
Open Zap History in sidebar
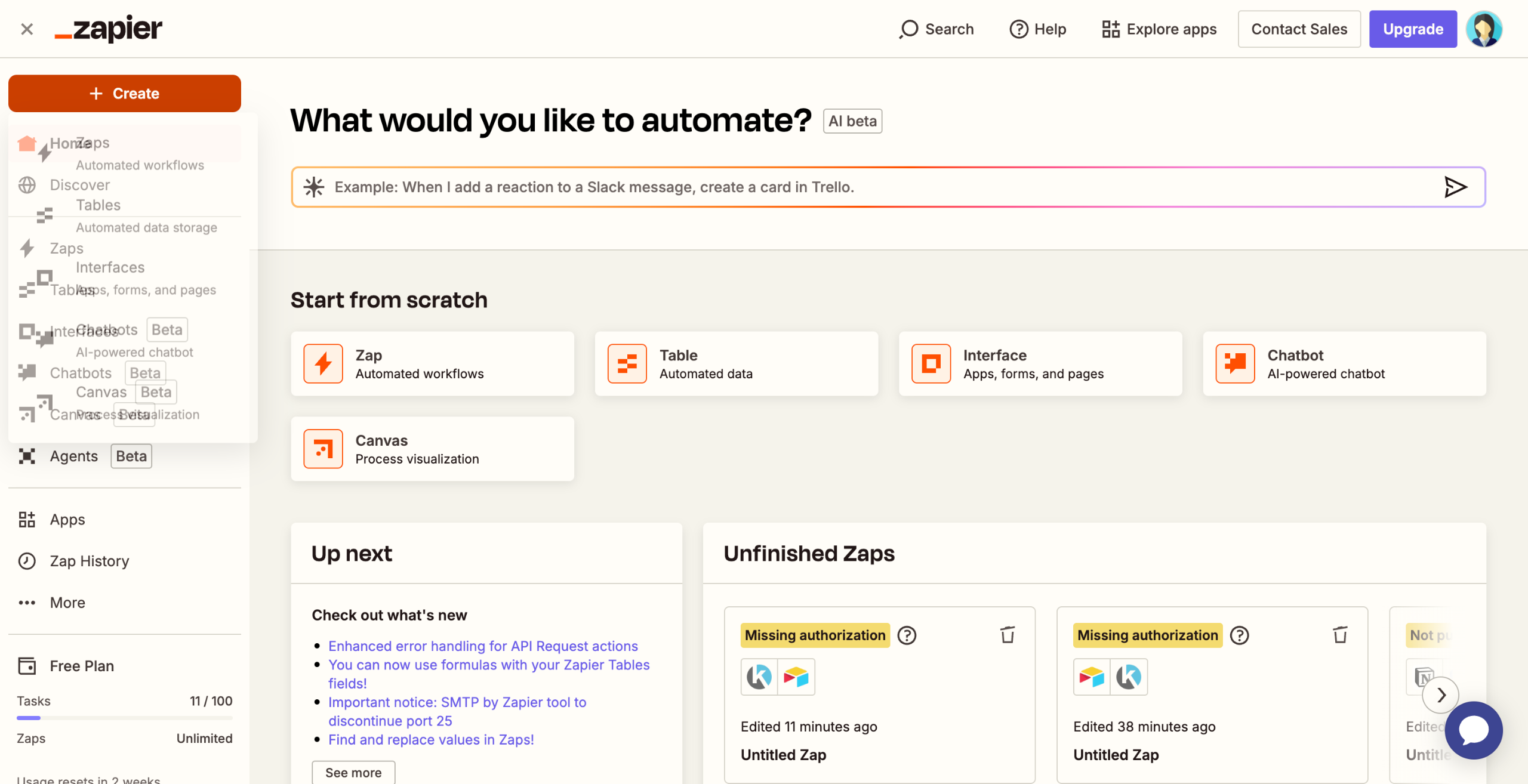(89, 561)
